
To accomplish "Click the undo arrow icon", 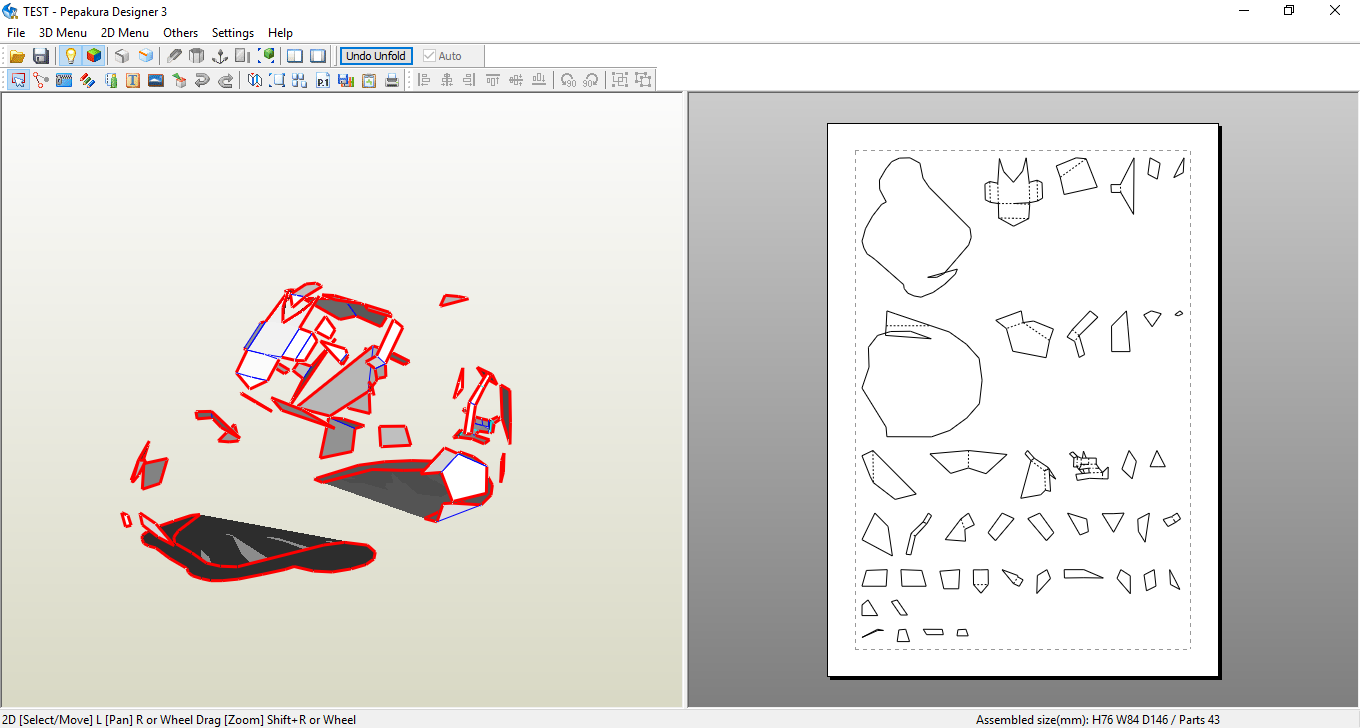I will pyautogui.click(x=202, y=80).
